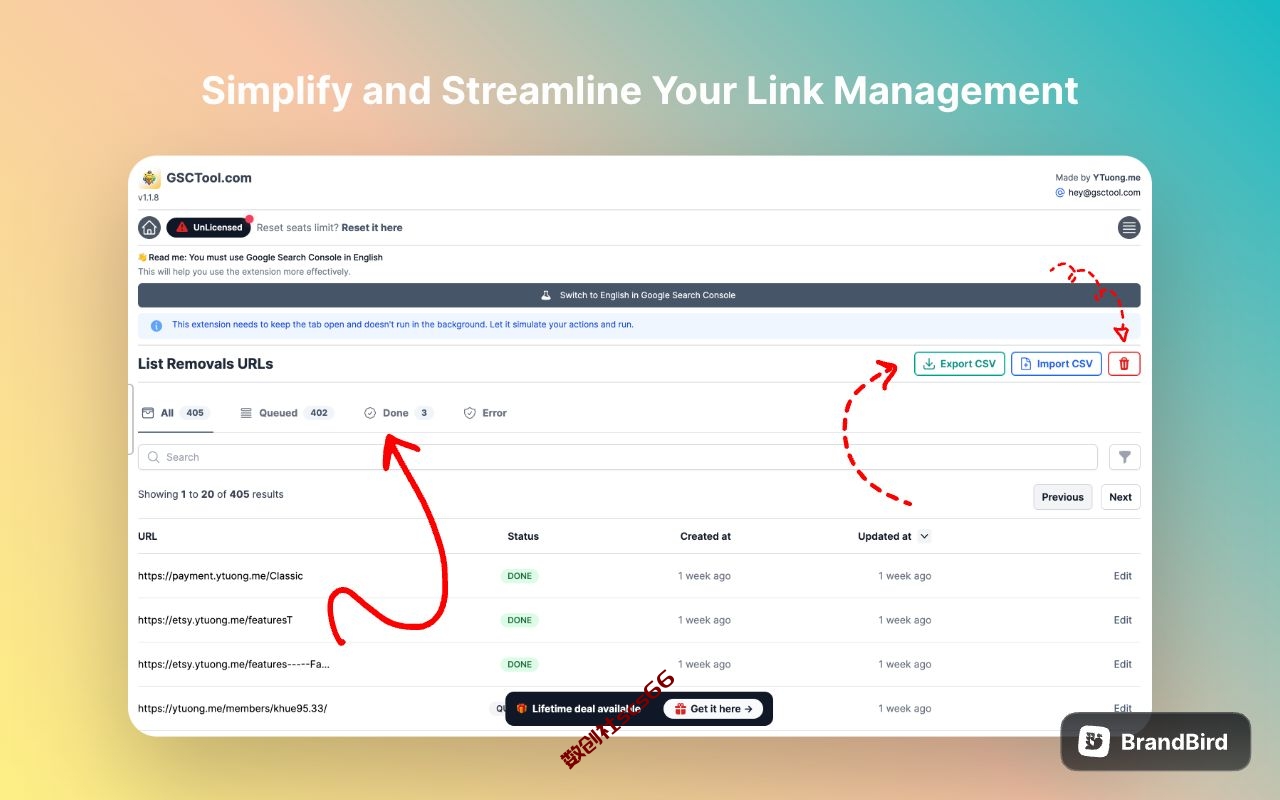Click the home icon button
1280x800 pixels.
click(149, 227)
